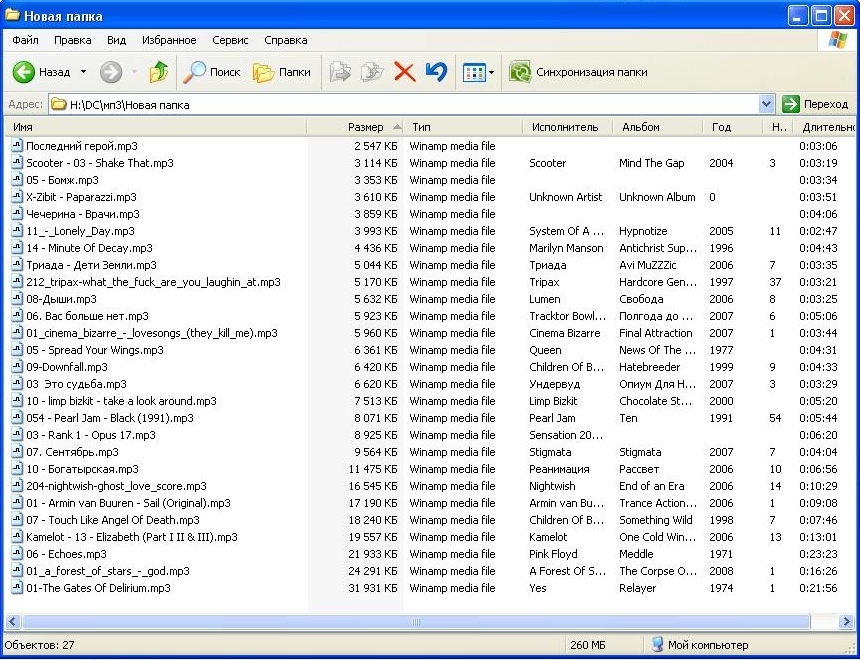
Task: Click the Move To folder icon
Action: coord(340,72)
